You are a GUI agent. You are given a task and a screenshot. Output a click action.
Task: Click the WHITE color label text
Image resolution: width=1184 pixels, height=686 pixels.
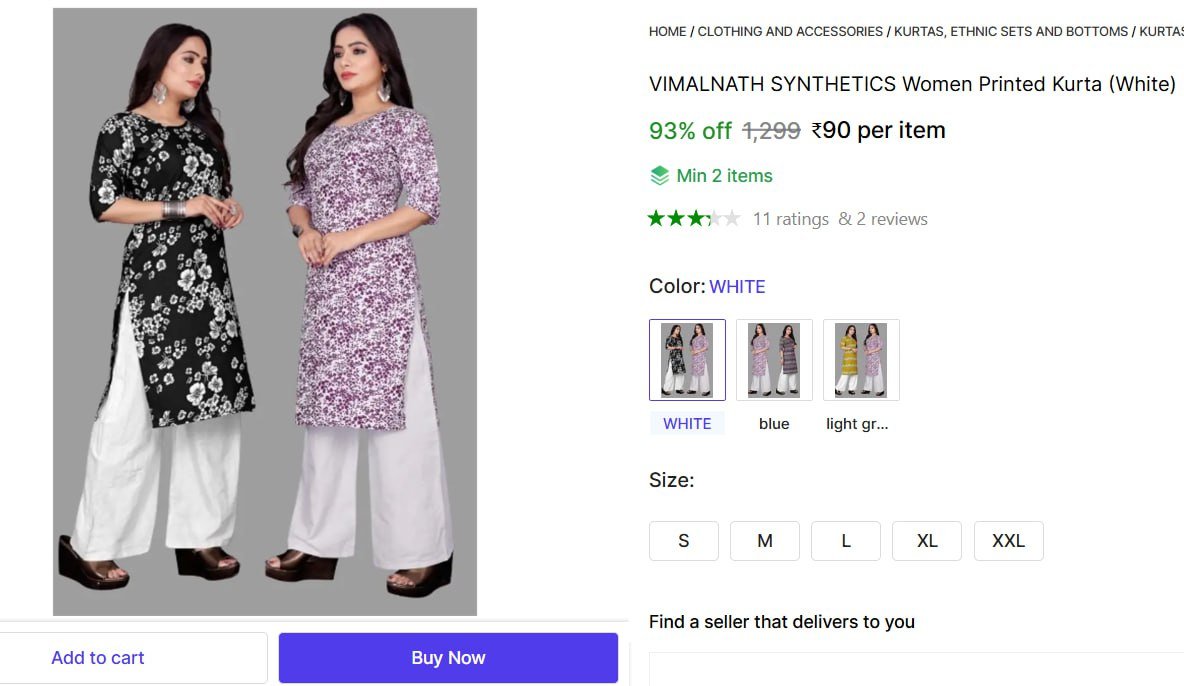[x=687, y=424]
